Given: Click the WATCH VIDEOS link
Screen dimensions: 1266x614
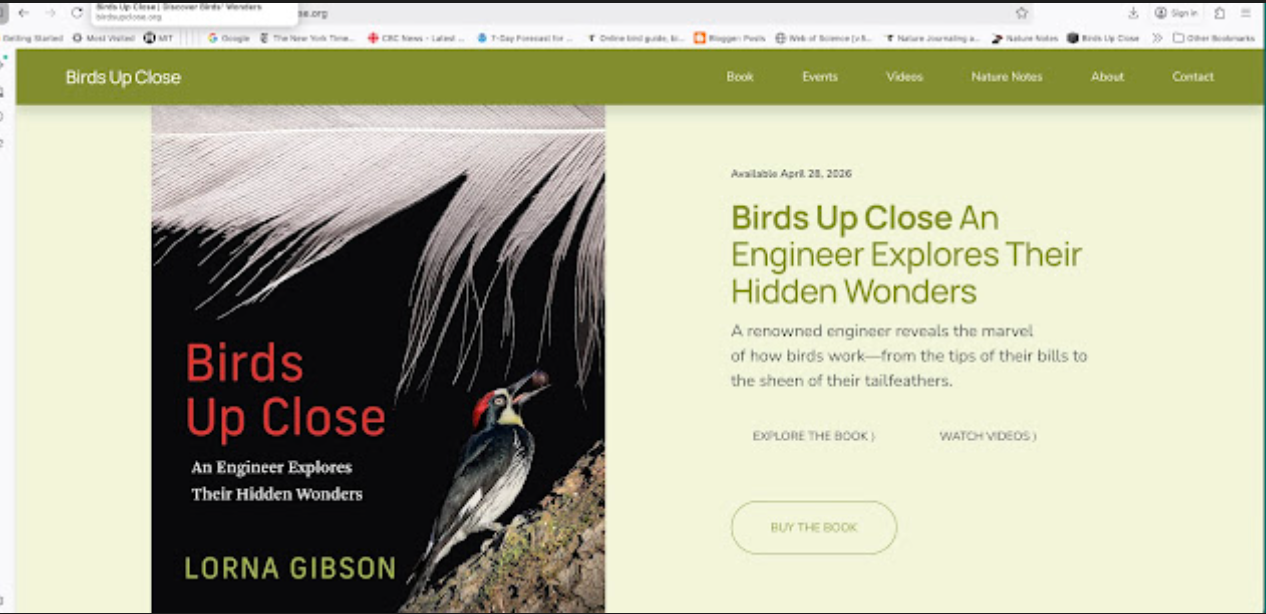Looking at the screenshot, I should (987, 436).
